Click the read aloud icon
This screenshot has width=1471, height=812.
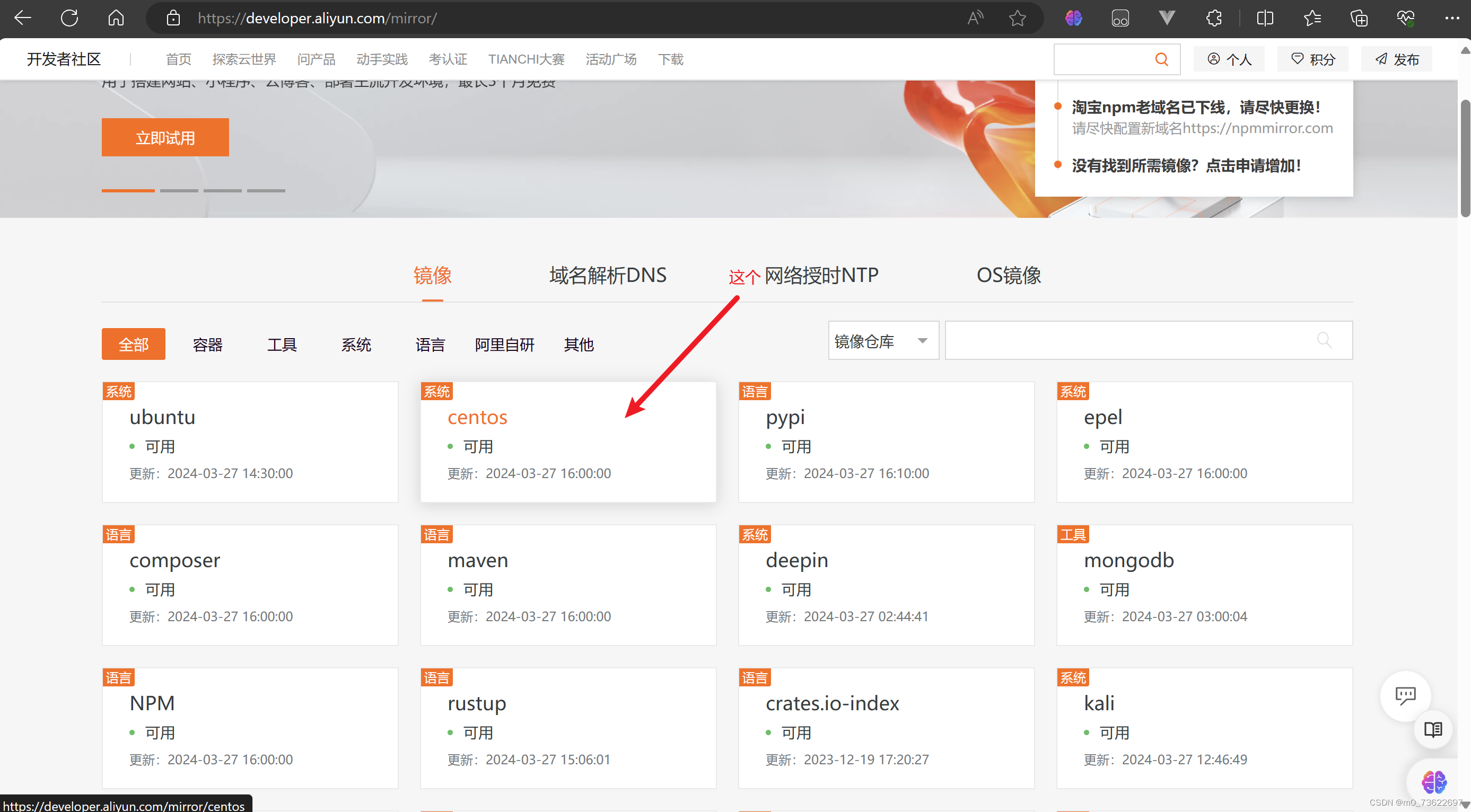click(975, 18)
